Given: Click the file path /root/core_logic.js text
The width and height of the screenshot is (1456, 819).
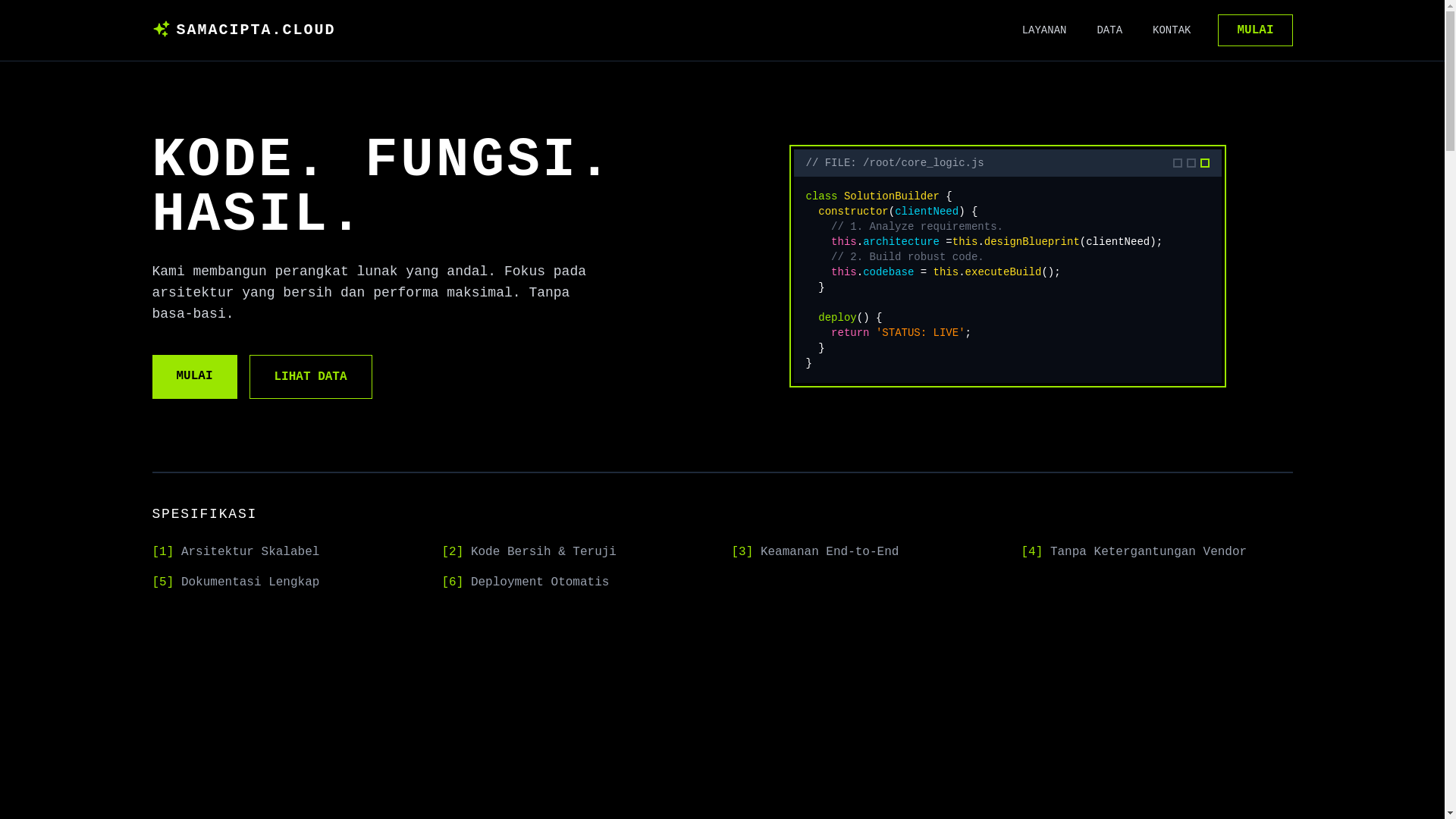Looking at the screenshot, I should (x=923, y=163).
